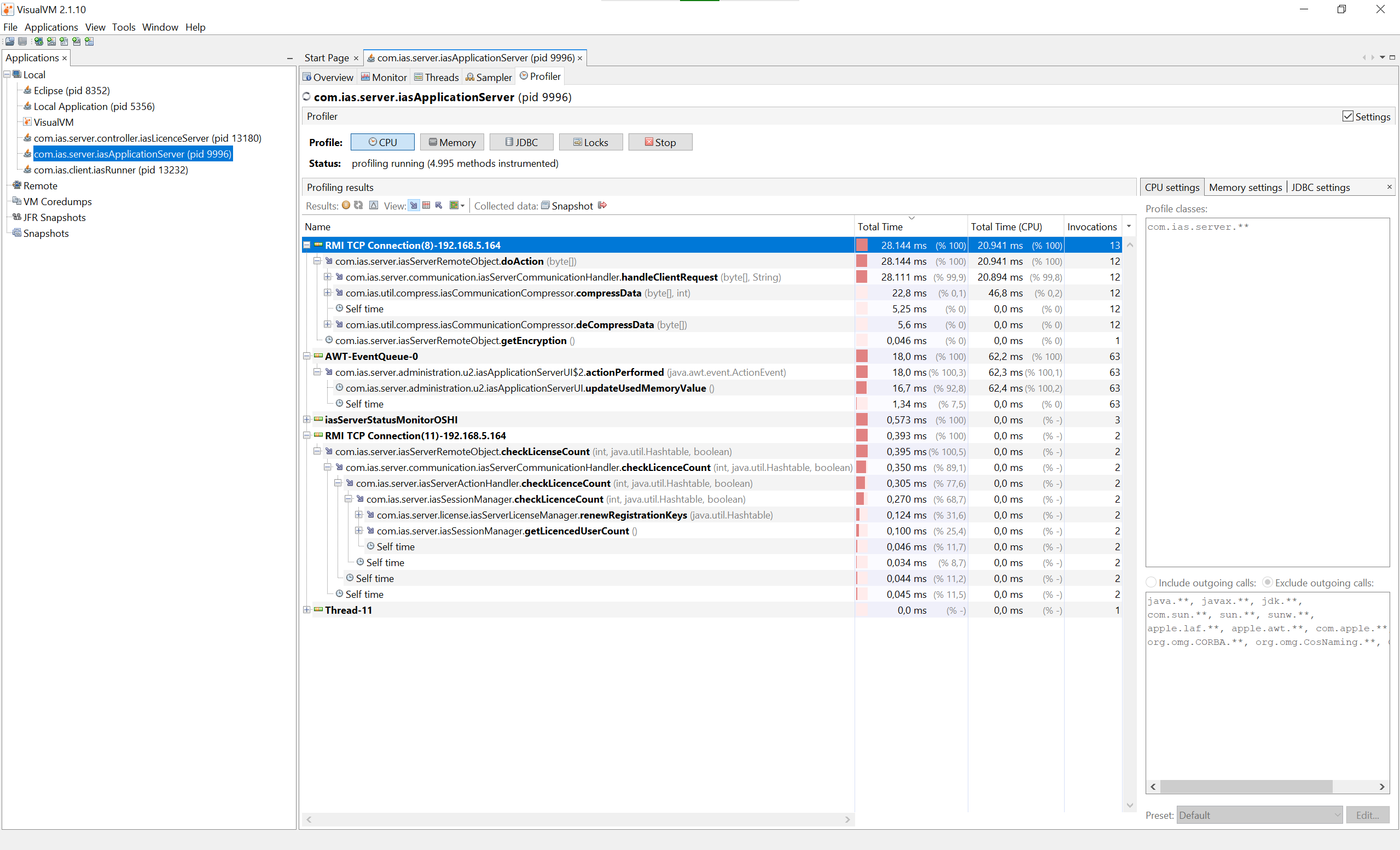Select the Exclude outgoing calls radio button
Image resolution: width=1400 pixels, height=850 pixels.
point(1268,583)
